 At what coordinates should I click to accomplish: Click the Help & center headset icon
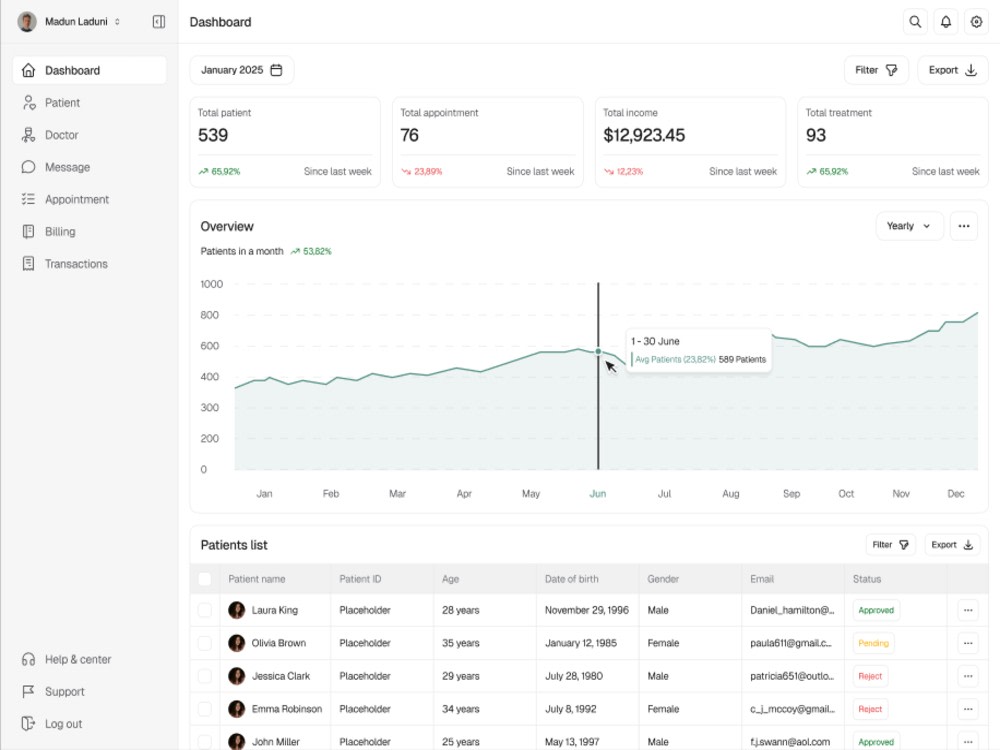pyautogui.click(x=28, y=659)
